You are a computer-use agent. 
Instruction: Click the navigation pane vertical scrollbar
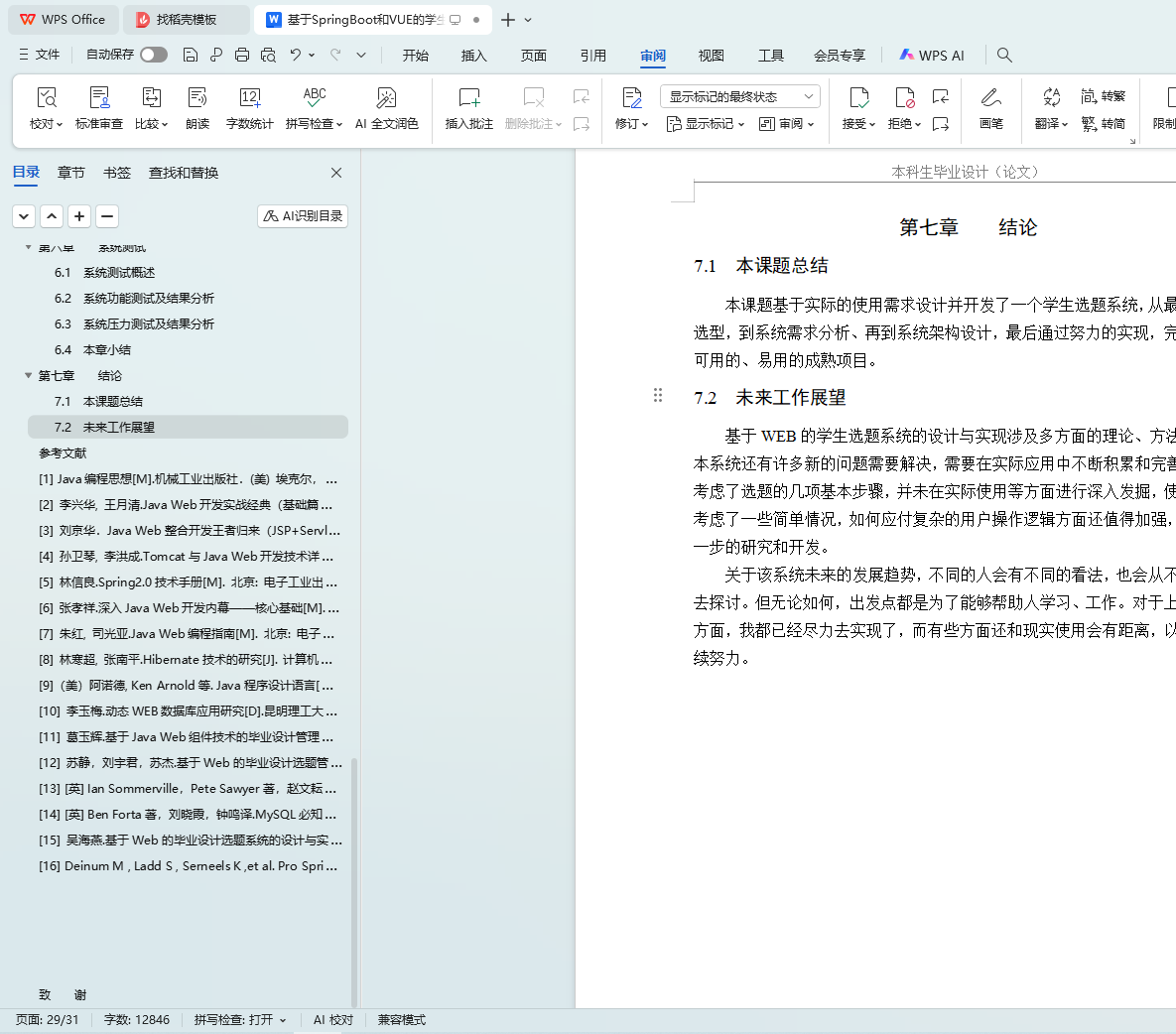click(354, 873)
